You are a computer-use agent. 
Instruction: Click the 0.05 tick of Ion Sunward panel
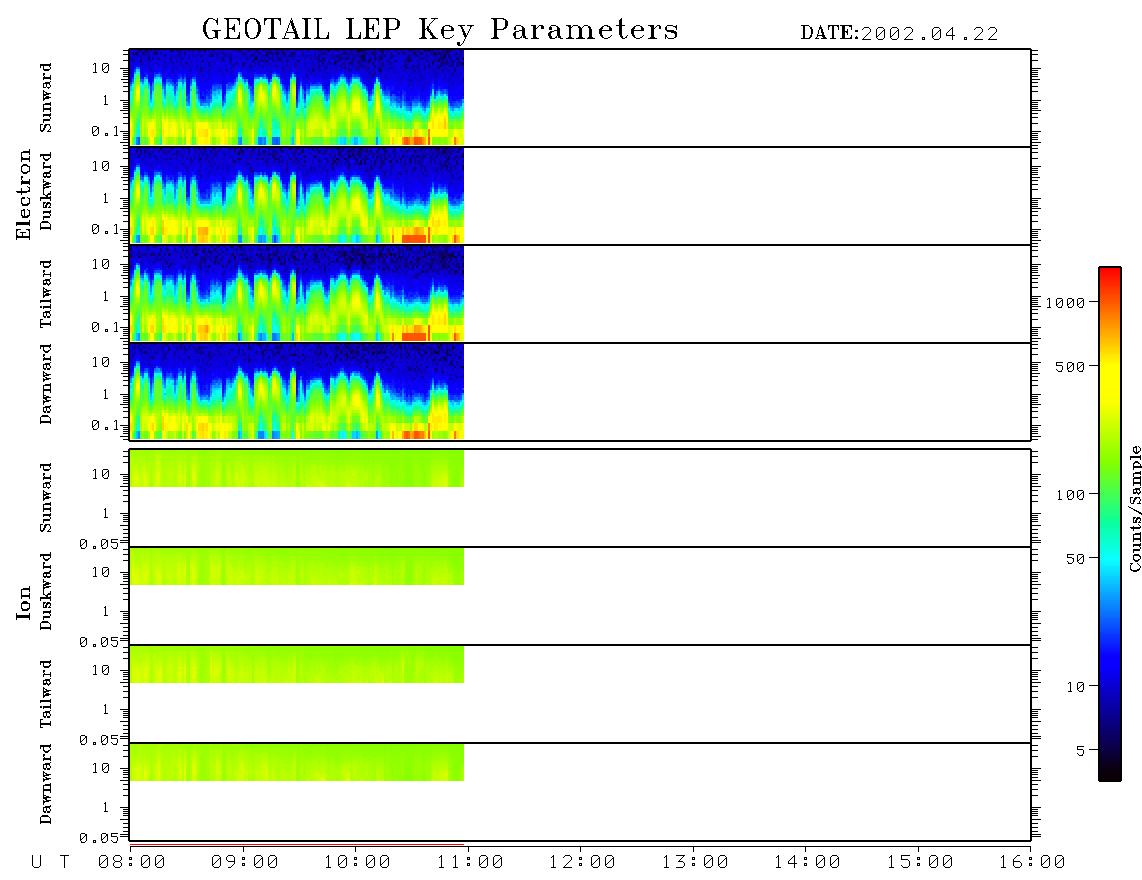98,544
